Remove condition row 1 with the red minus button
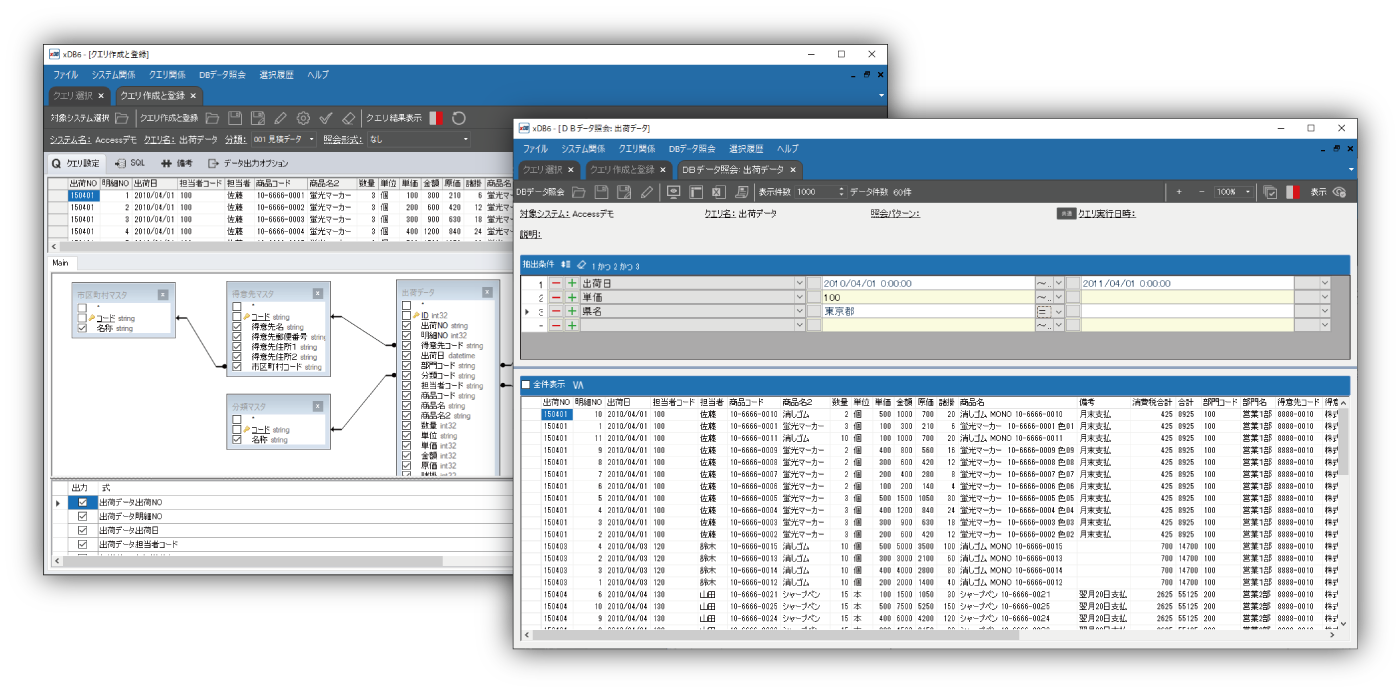Image resolution: width=1400 pixels, height=692 pixels. 556,284
